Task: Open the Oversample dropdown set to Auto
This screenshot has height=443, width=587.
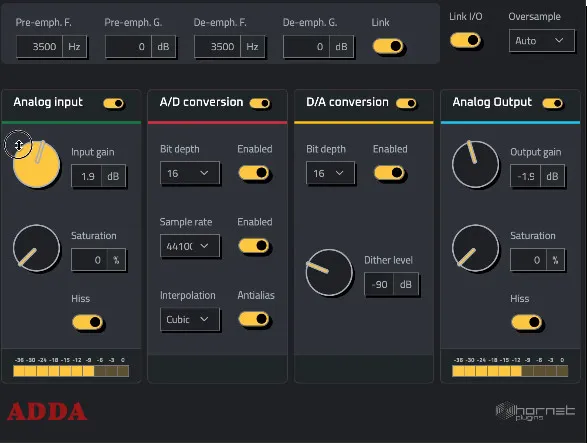Action: pyautogui.click(x=541, y=40)
